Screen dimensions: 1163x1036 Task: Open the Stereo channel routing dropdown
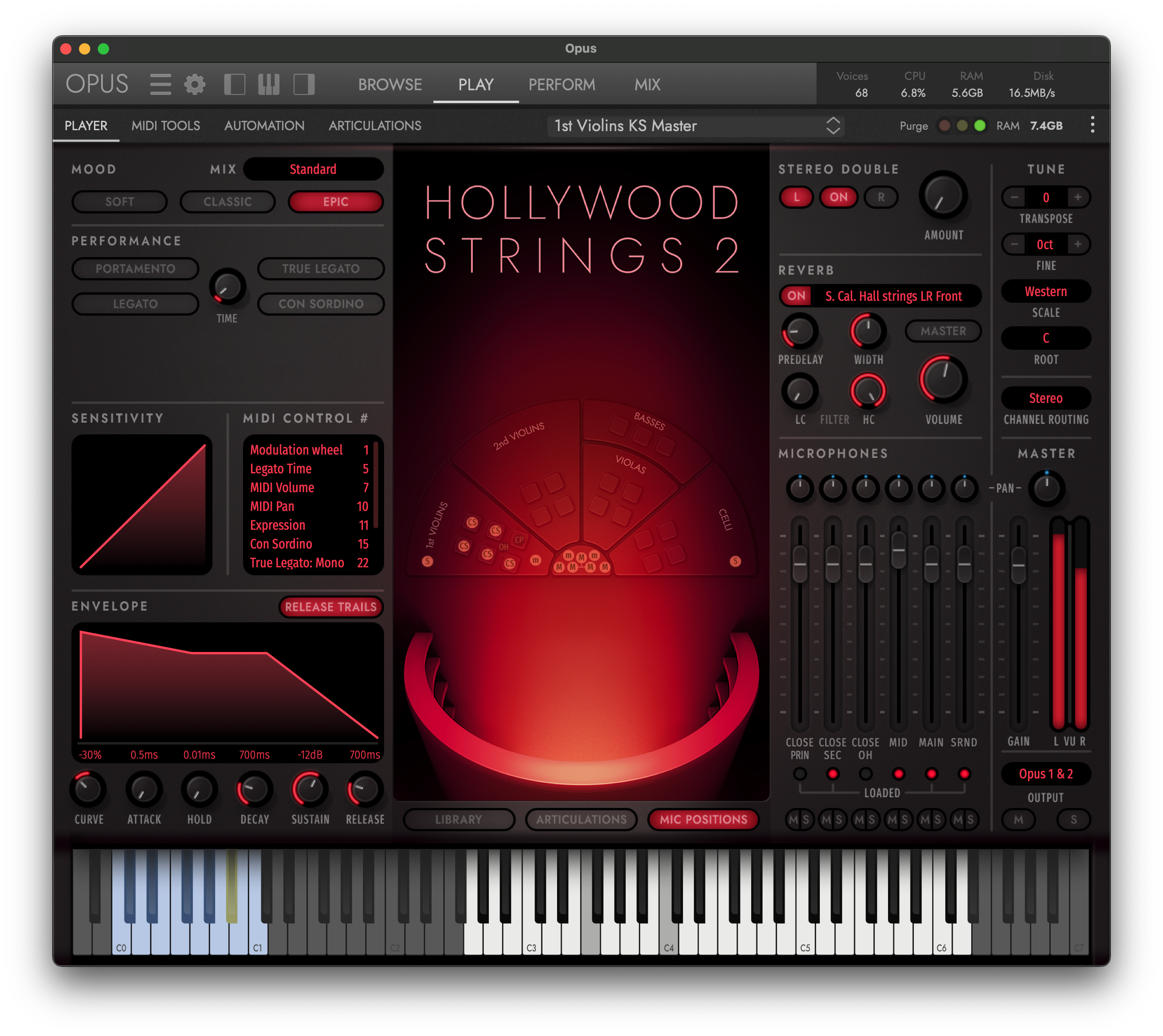point(1046,398)
